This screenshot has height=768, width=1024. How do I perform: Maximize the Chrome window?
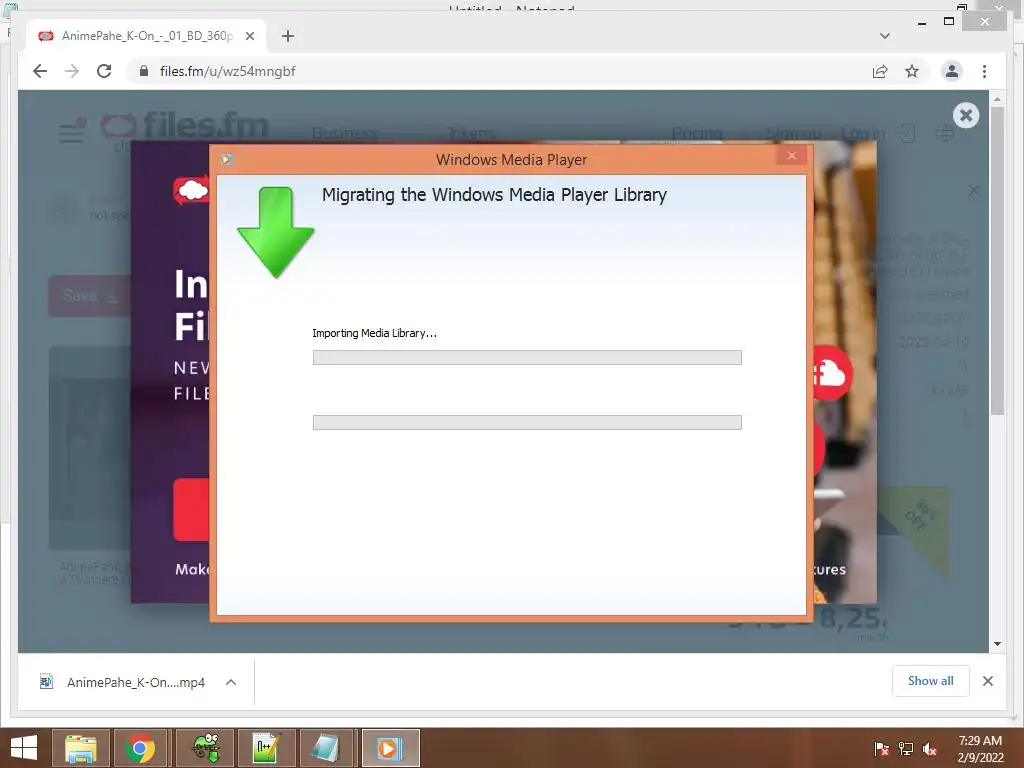(949, 22)
